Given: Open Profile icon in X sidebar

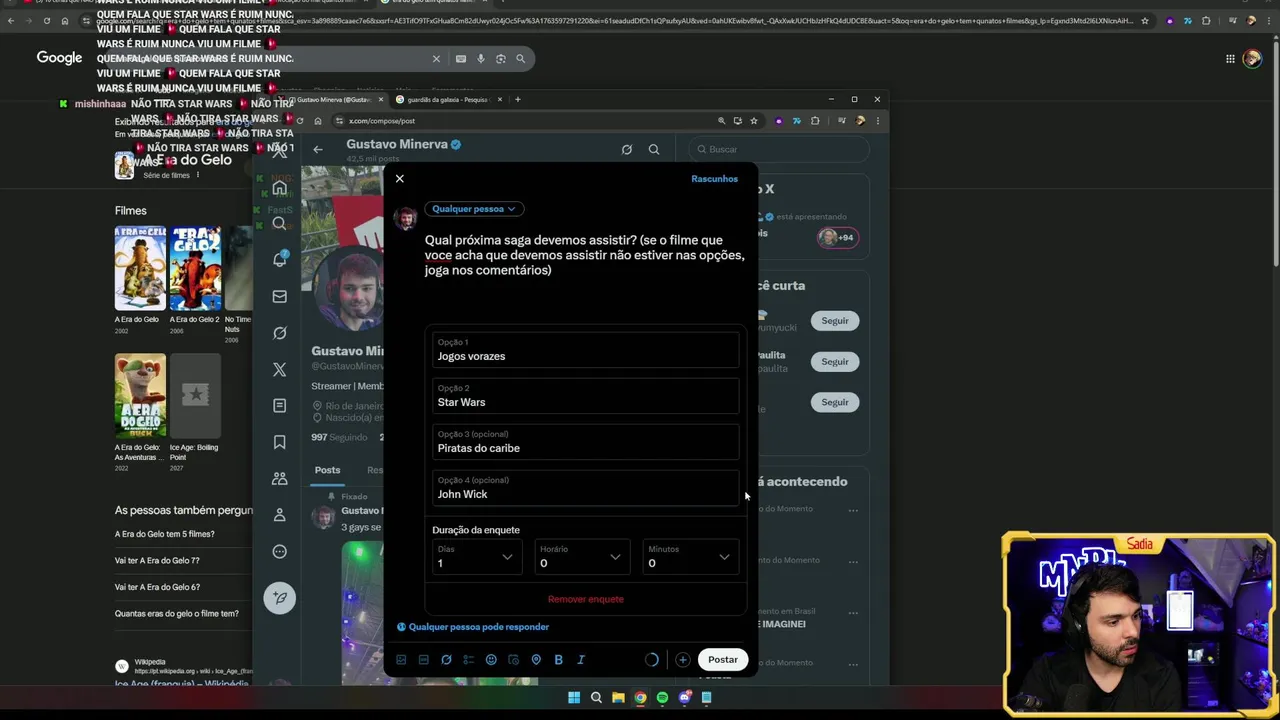Looking at the screenshot, I should click(x=280, y=515).
